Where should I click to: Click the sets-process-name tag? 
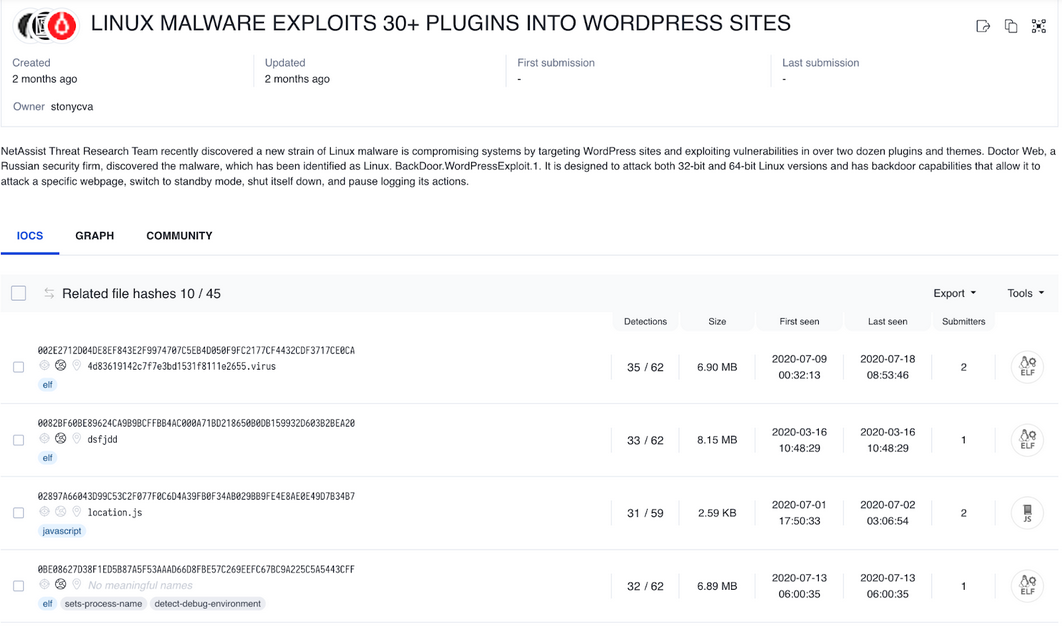click(103, 604)
